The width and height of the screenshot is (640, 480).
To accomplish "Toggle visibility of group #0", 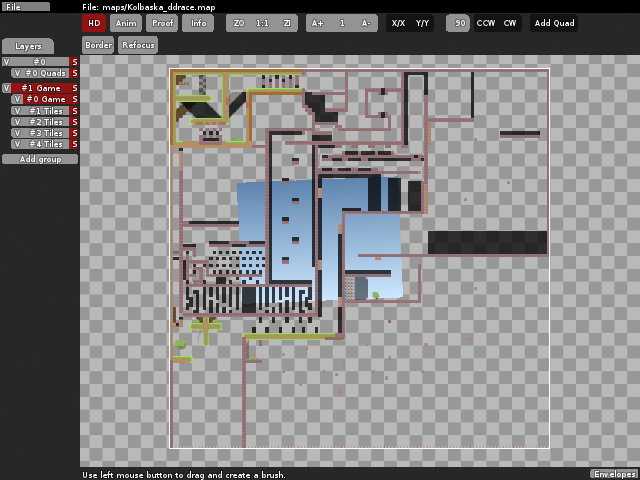I will click(6, 62).
